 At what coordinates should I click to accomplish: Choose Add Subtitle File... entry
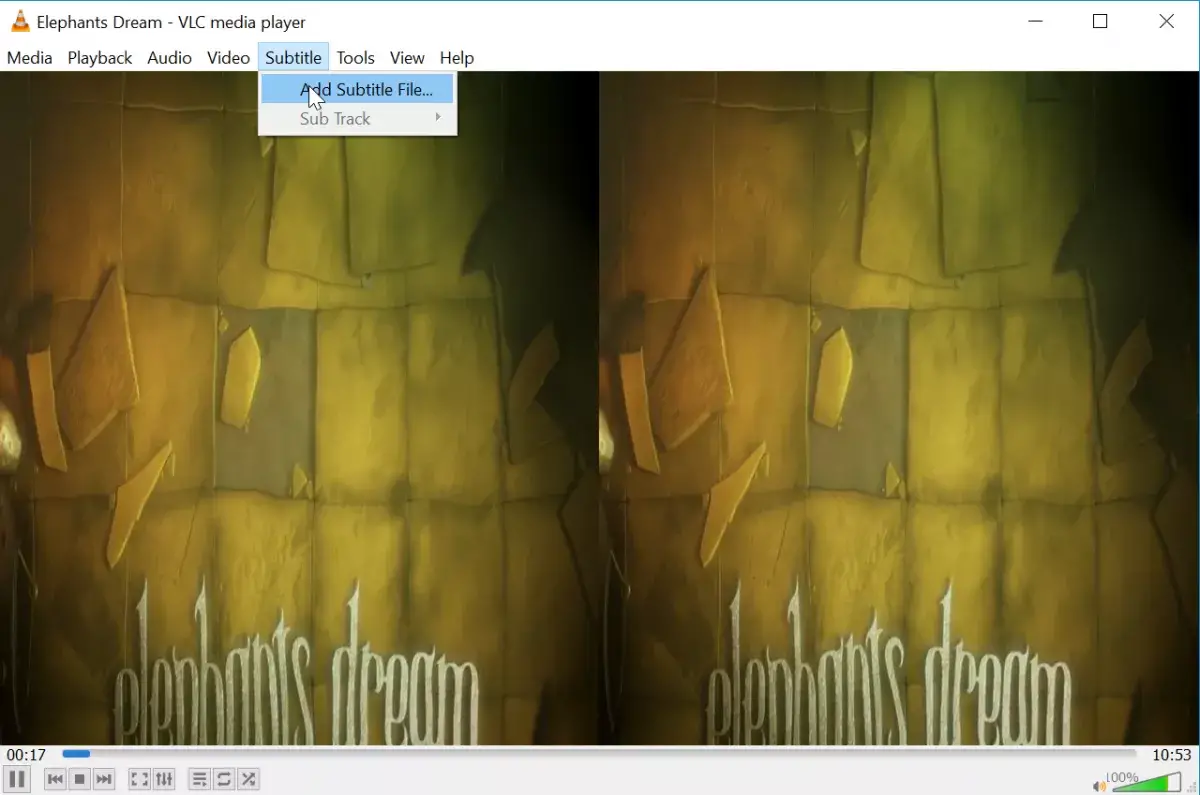pos(357,89)
